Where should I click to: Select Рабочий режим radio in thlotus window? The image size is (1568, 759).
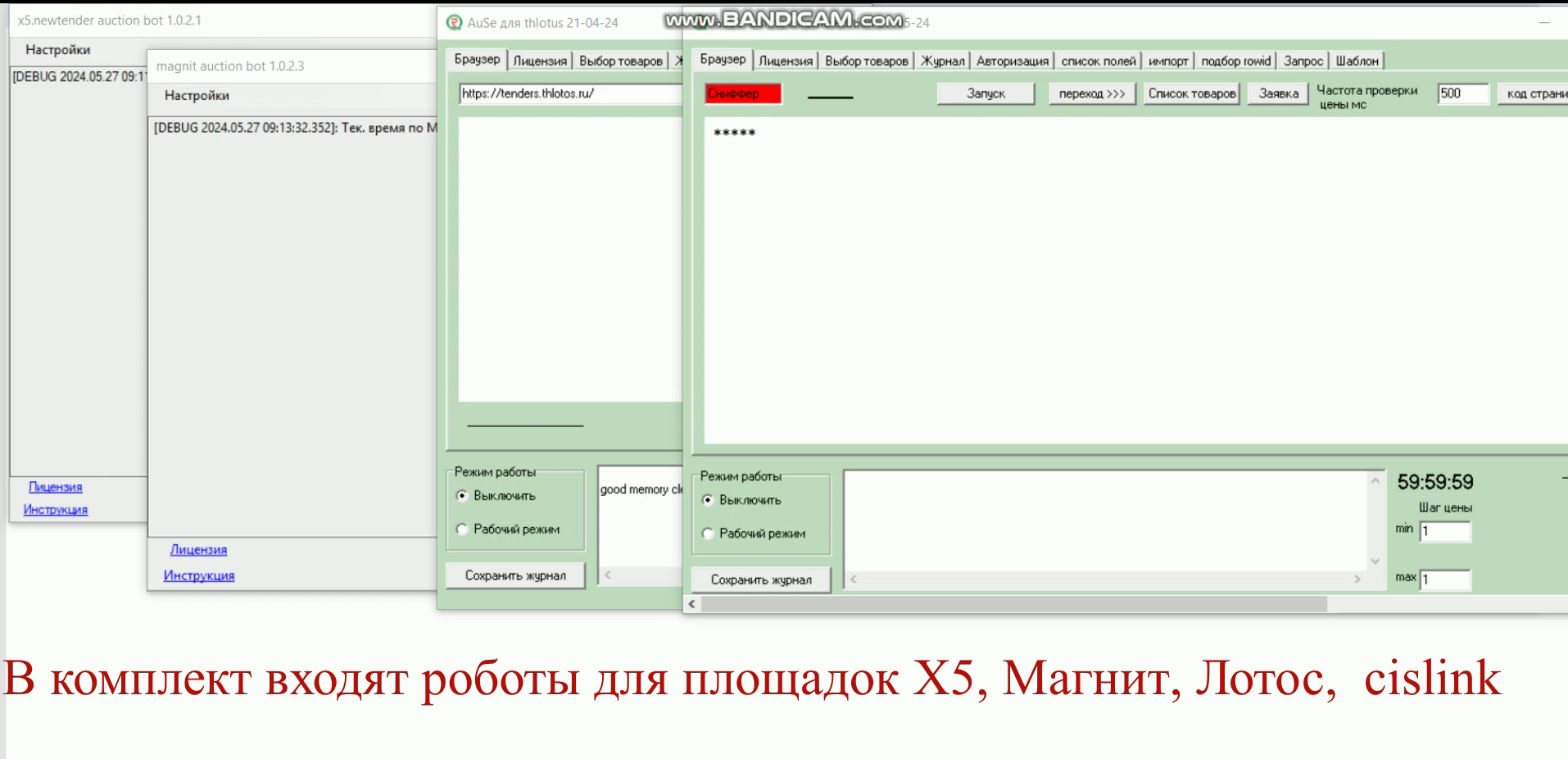[x=508, y=529]
